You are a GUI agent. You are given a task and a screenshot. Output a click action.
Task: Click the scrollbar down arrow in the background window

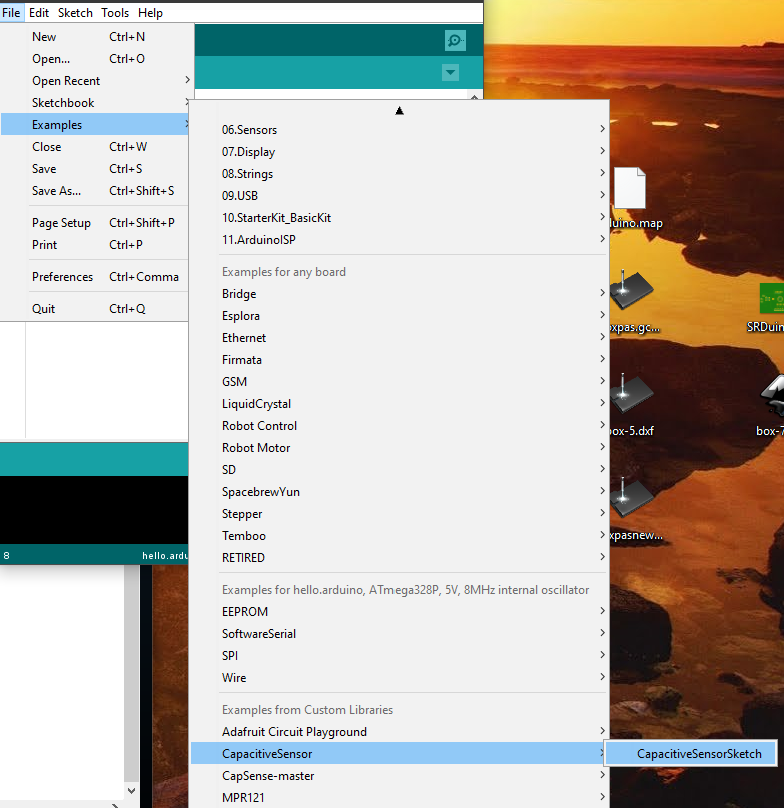[x=131, y=790]
